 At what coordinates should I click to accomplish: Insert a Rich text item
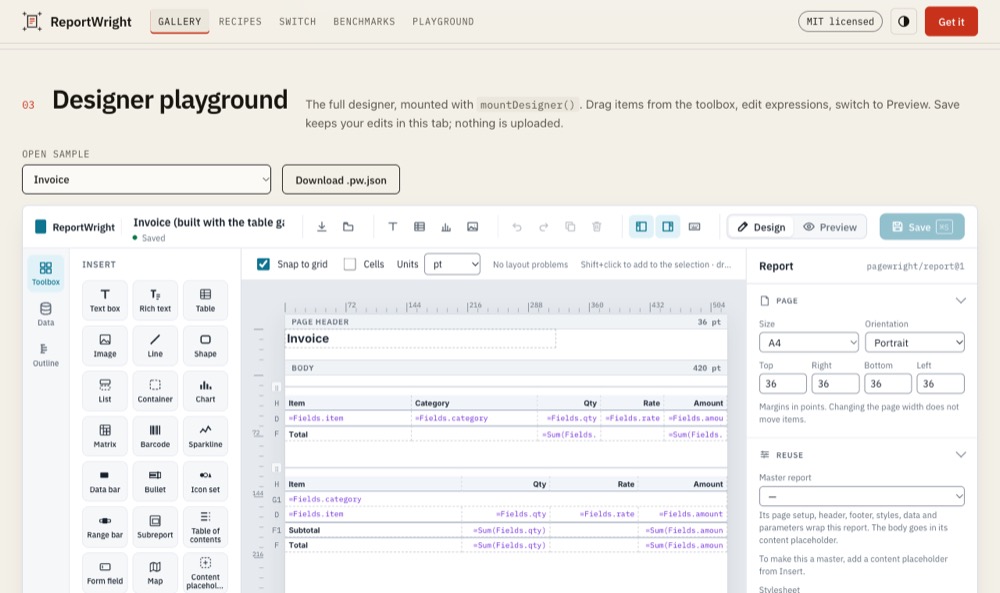tap(155, 300)
